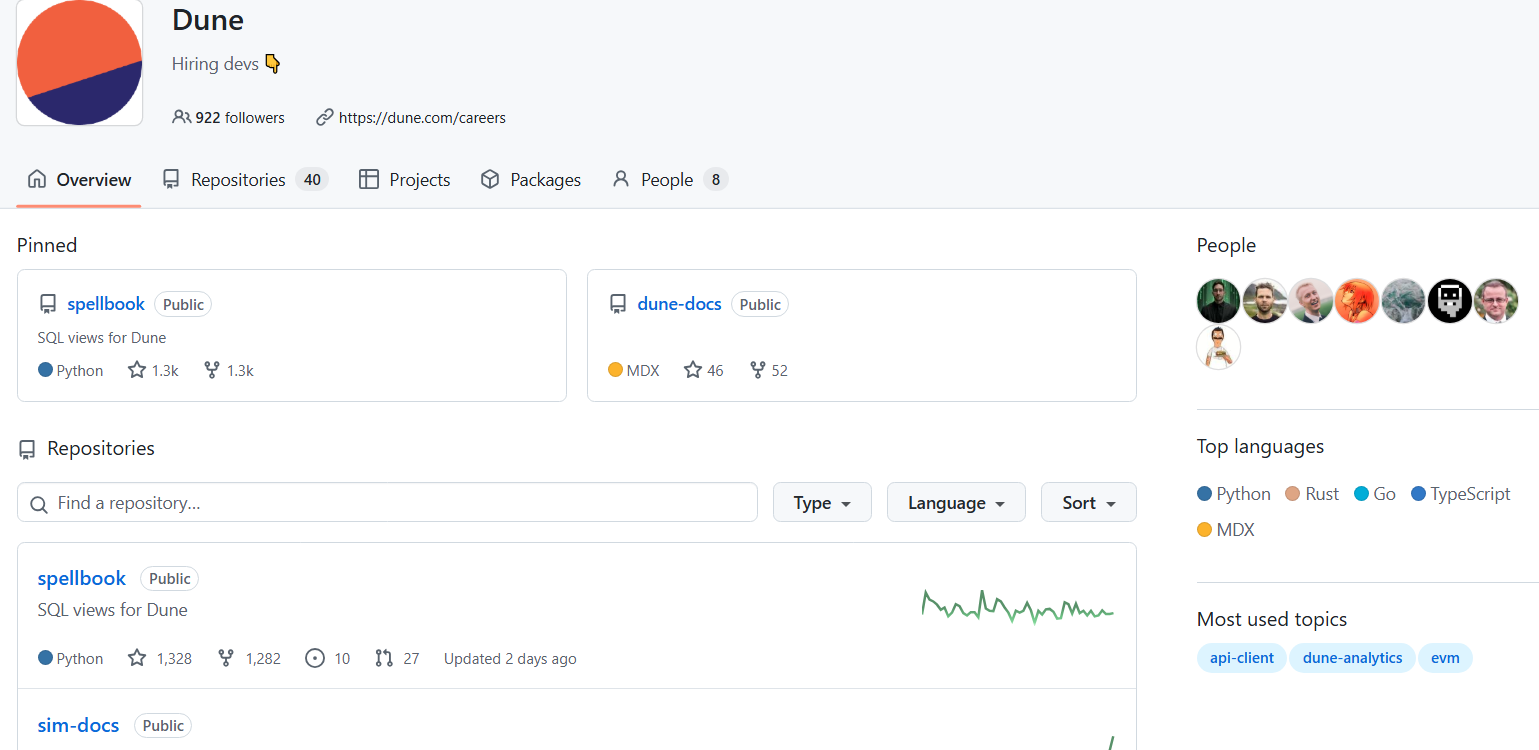Screen dimensions: 1539x750
Task: Click star icon in spellbook repository list row
Action: point(137,658)
